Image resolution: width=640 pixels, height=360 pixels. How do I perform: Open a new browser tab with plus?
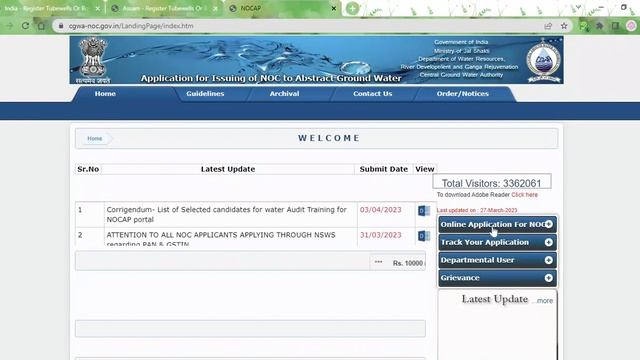352,8
